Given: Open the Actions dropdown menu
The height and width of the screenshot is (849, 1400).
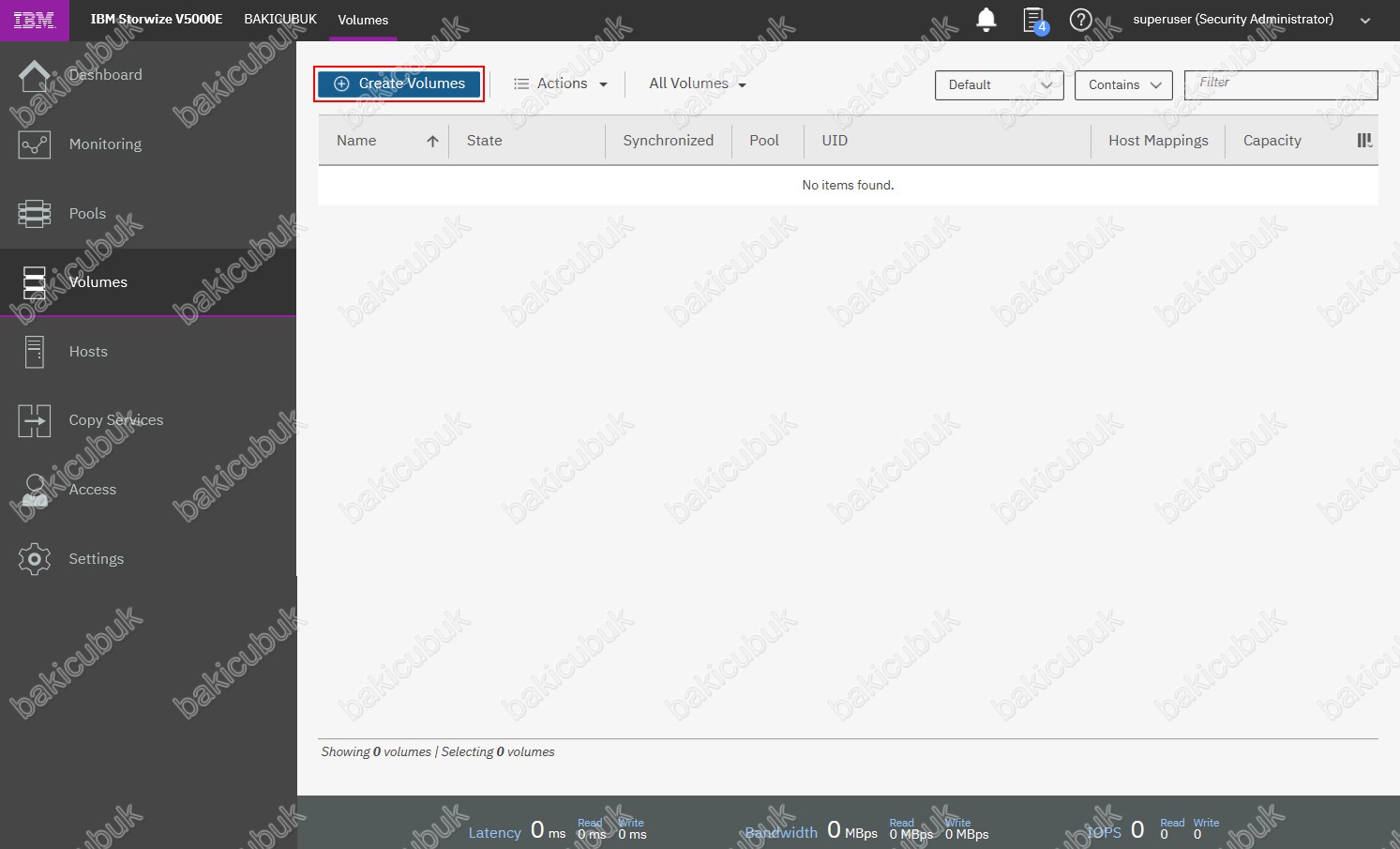Looking at the screenshot, I should 561,83.
